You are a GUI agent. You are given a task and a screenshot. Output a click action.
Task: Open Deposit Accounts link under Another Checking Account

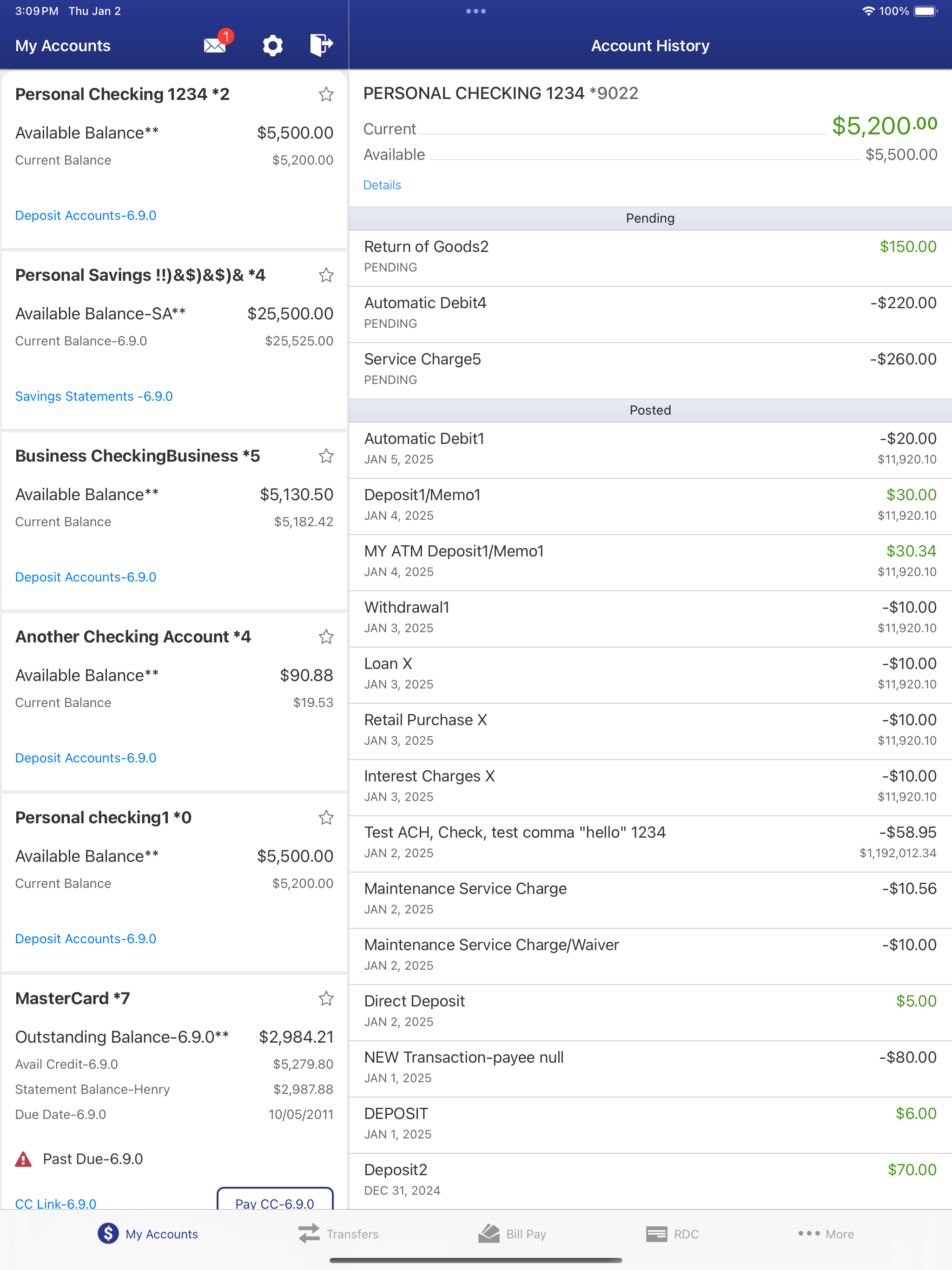pos(86,758)
